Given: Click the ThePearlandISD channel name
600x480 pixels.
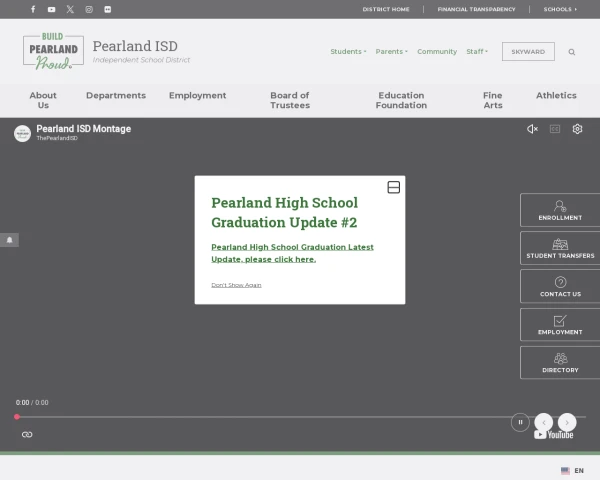Looking at the screenshot, I should (x=57, y=138).
